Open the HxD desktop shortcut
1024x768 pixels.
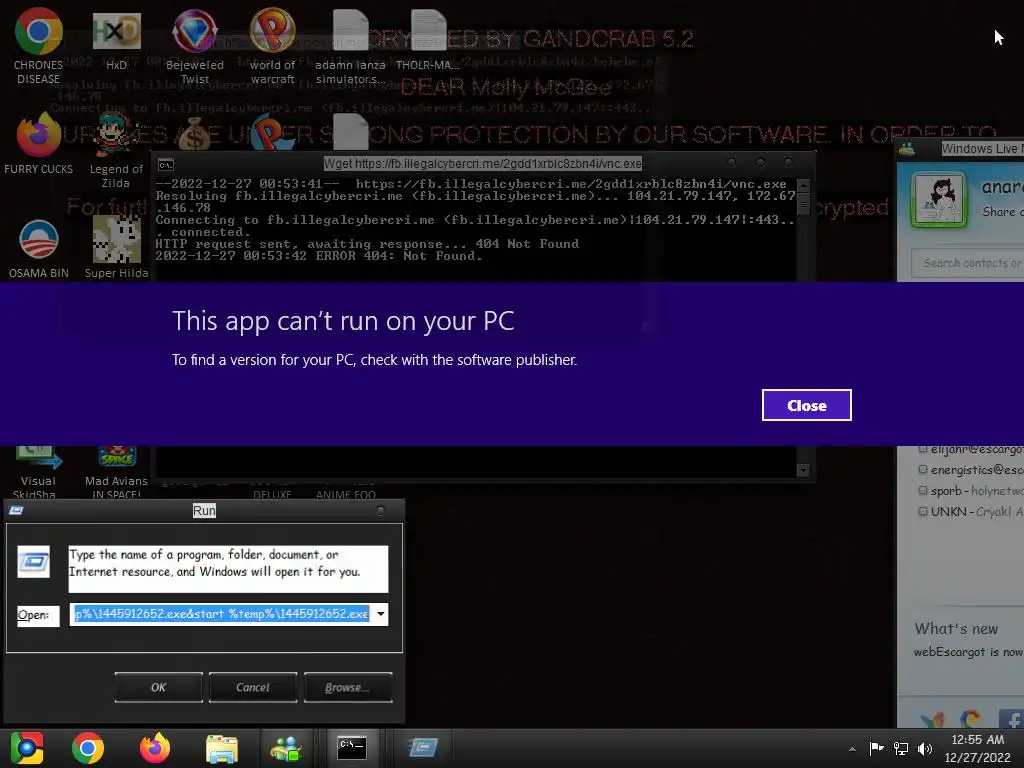pos(116,41)
